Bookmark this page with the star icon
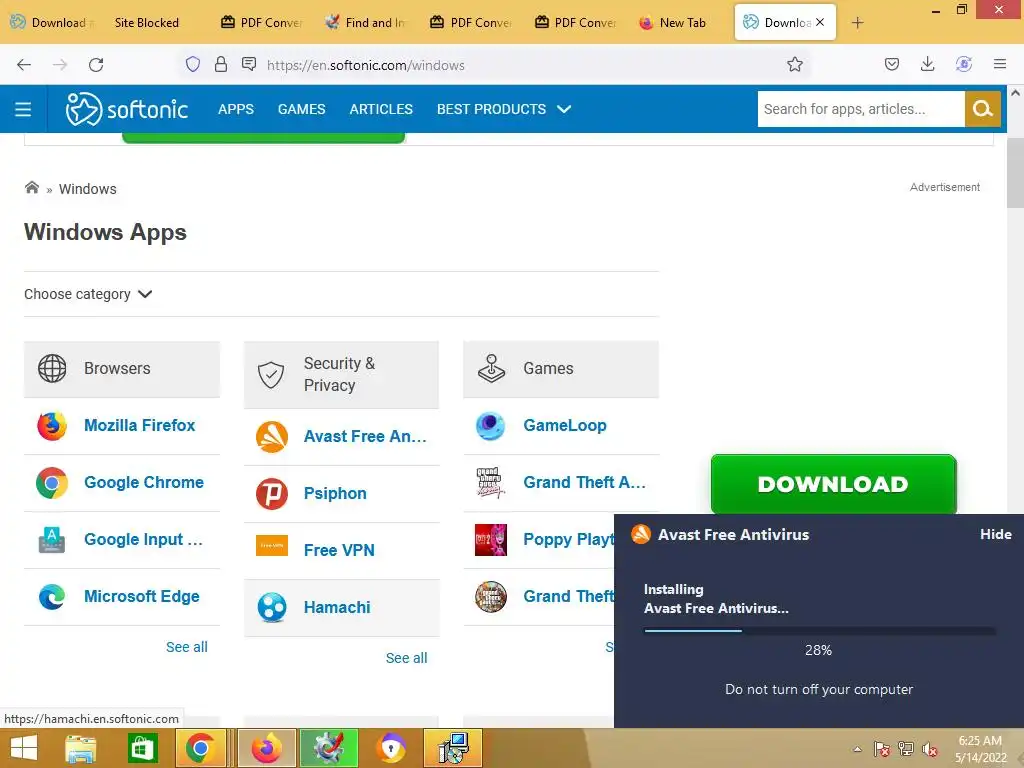Screen dimensions: 1024x768 coord(795,64)
